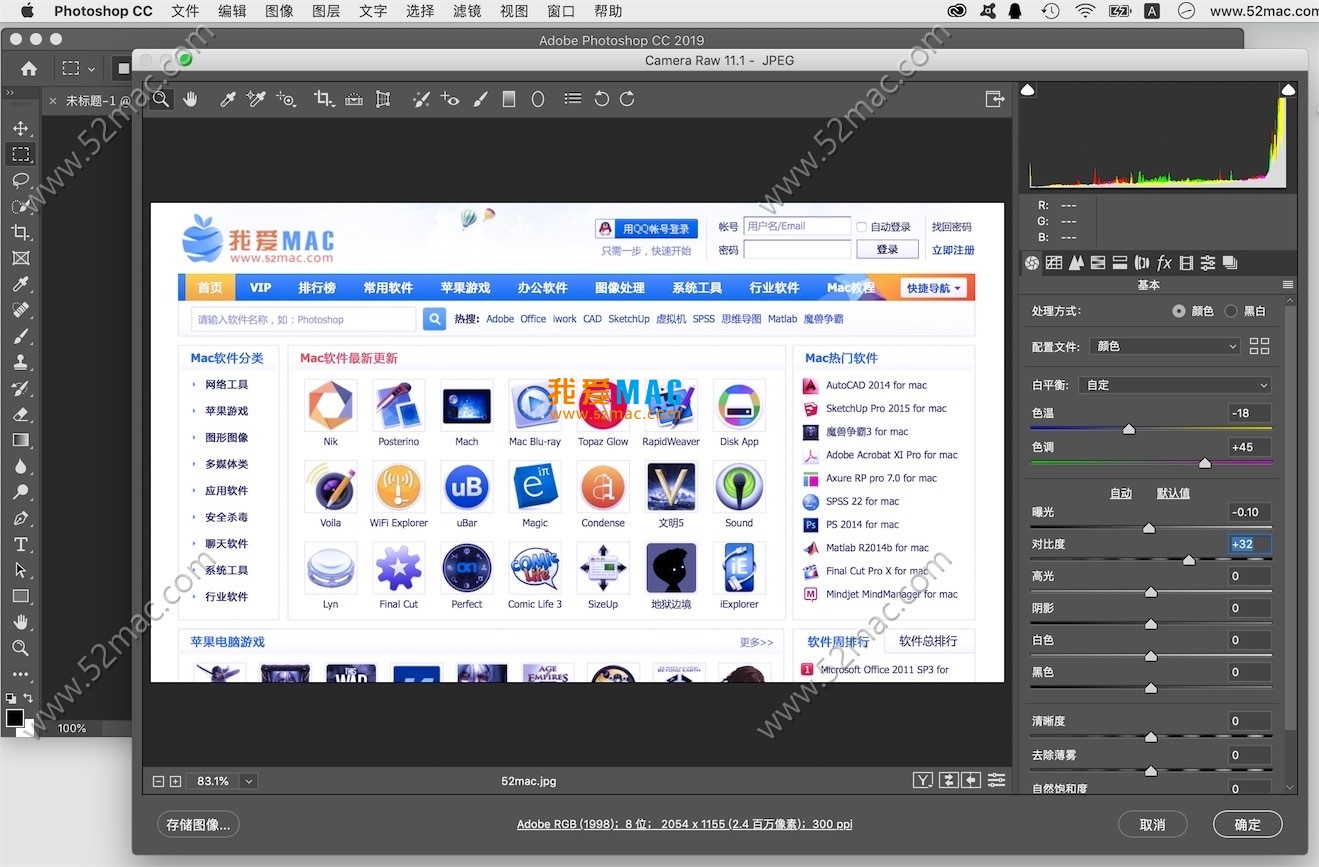Open the 配置文件 profile dropdown
This screenshot has width=1319, height=867.
1165,346
